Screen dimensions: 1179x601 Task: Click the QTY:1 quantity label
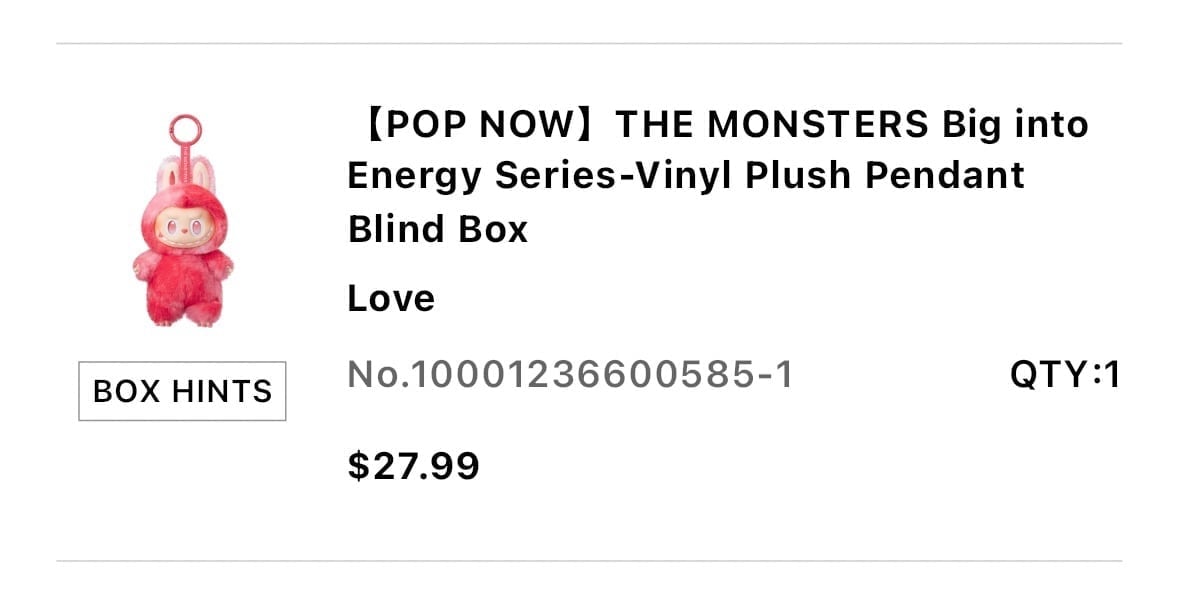1065,374
